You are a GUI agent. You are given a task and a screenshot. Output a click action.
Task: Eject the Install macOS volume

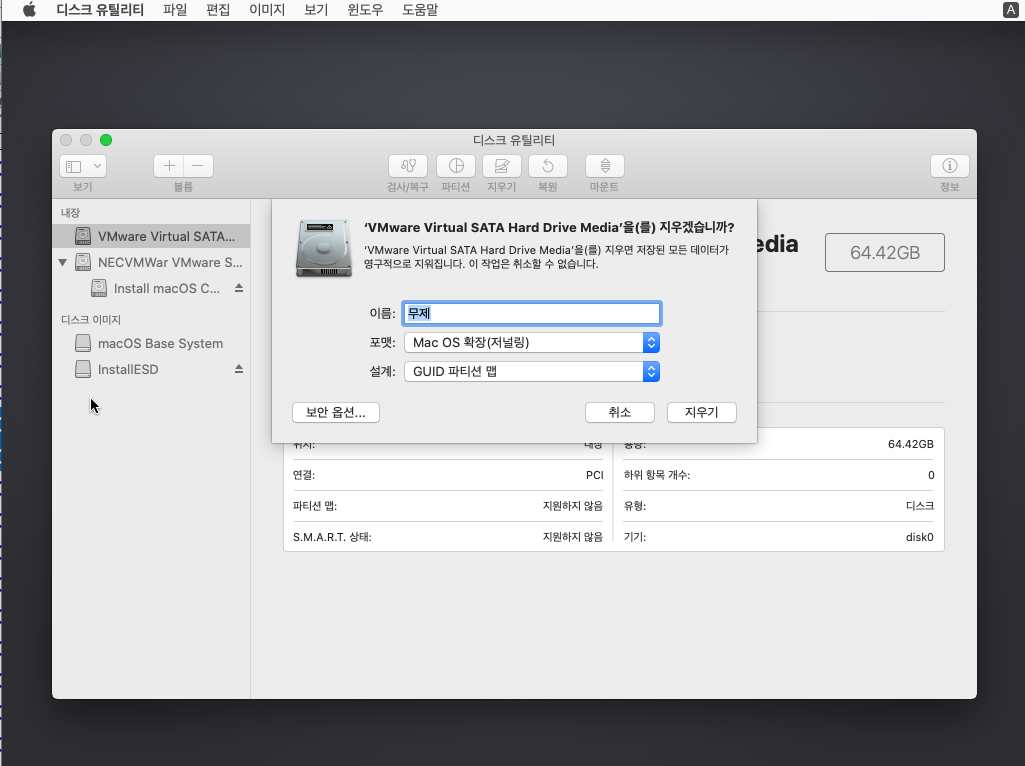(239, 288)
